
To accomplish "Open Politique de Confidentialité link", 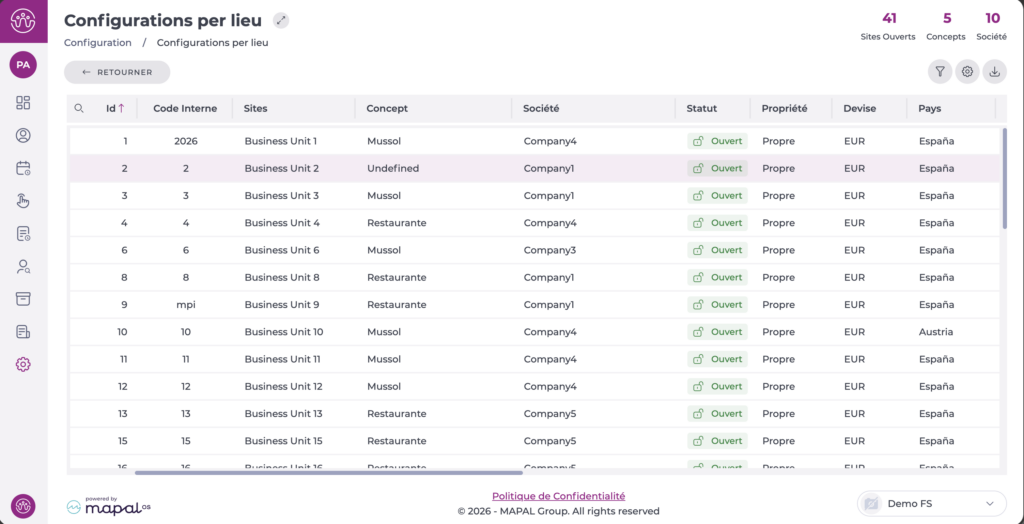I will 558,495.
